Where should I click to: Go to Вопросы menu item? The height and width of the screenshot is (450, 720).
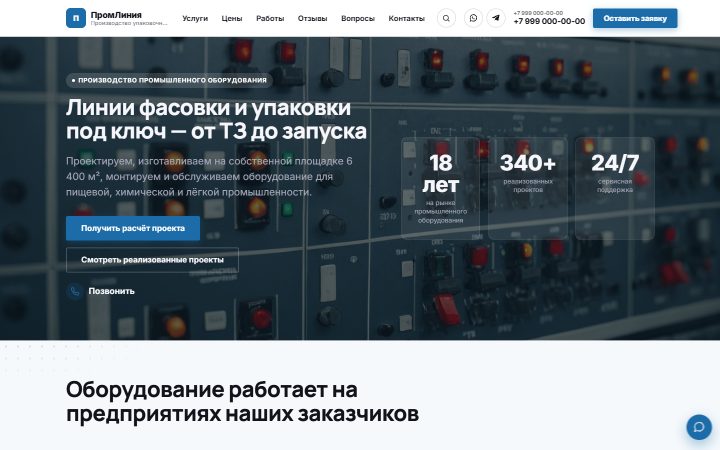[358, 18]
